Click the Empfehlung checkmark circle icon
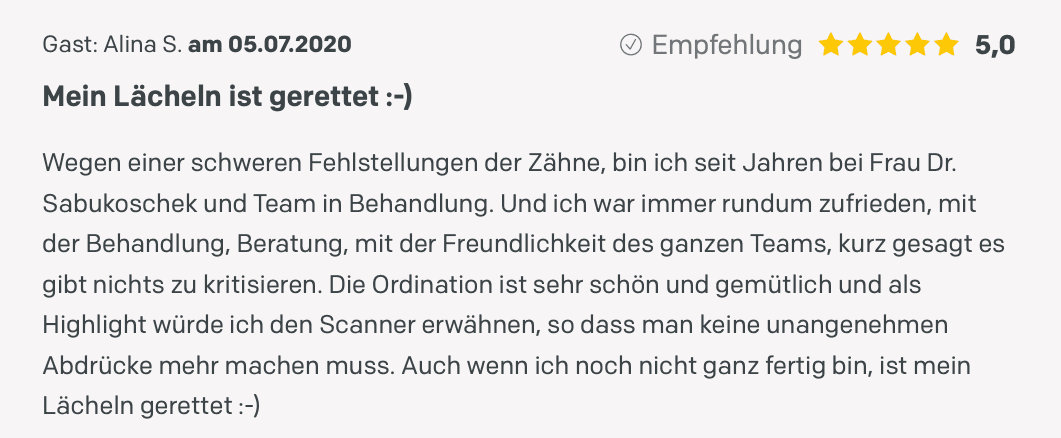1061x438 pixels. click(630, 45)
